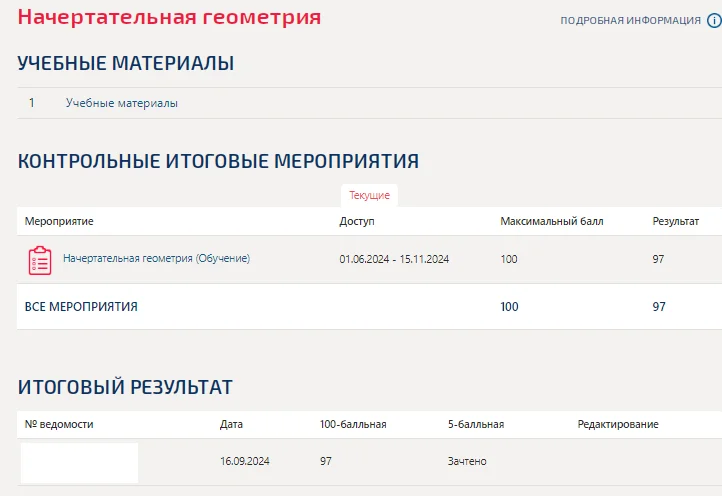
Task: Click the clipboard icon for Начертательная геометрия event
Action: 40,260
